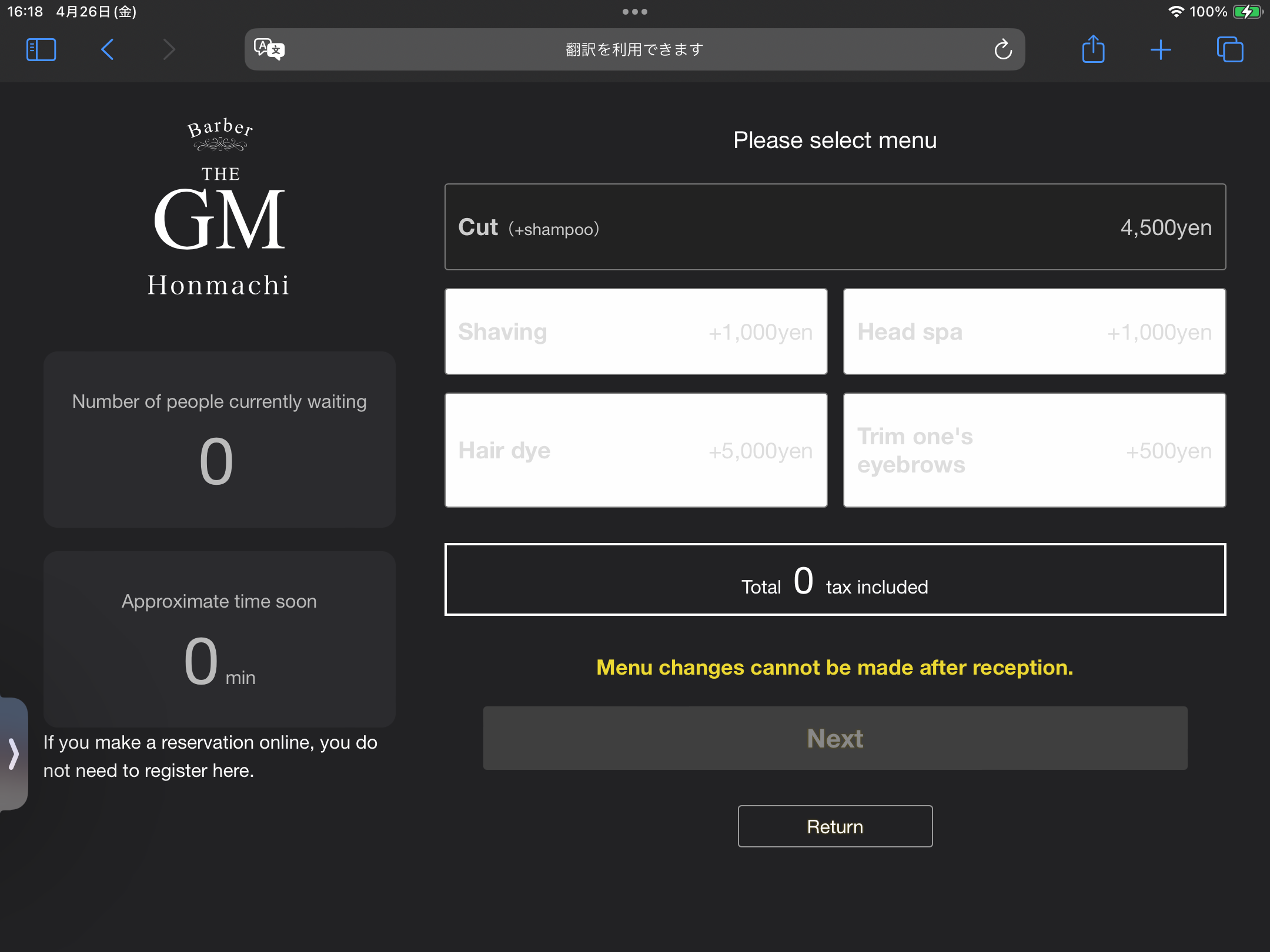Expand the slide-over panel arrow handle

point(14,753)
